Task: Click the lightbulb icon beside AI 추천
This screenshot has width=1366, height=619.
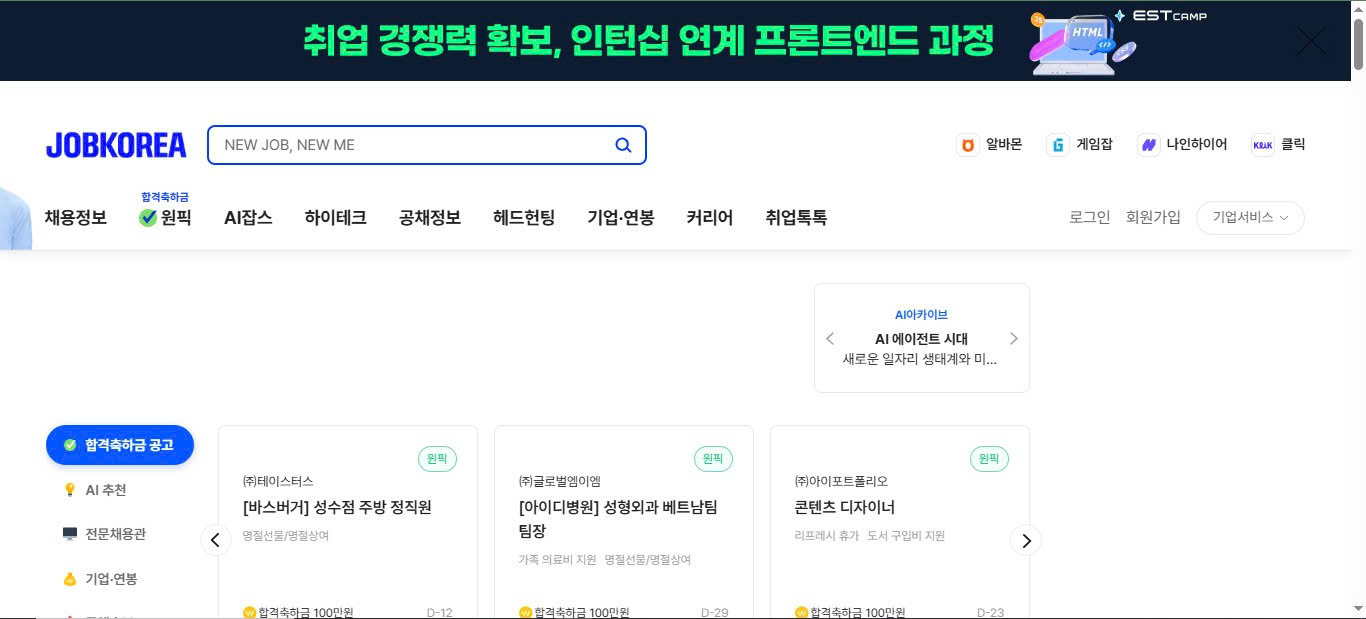Action: pos(70,490)
